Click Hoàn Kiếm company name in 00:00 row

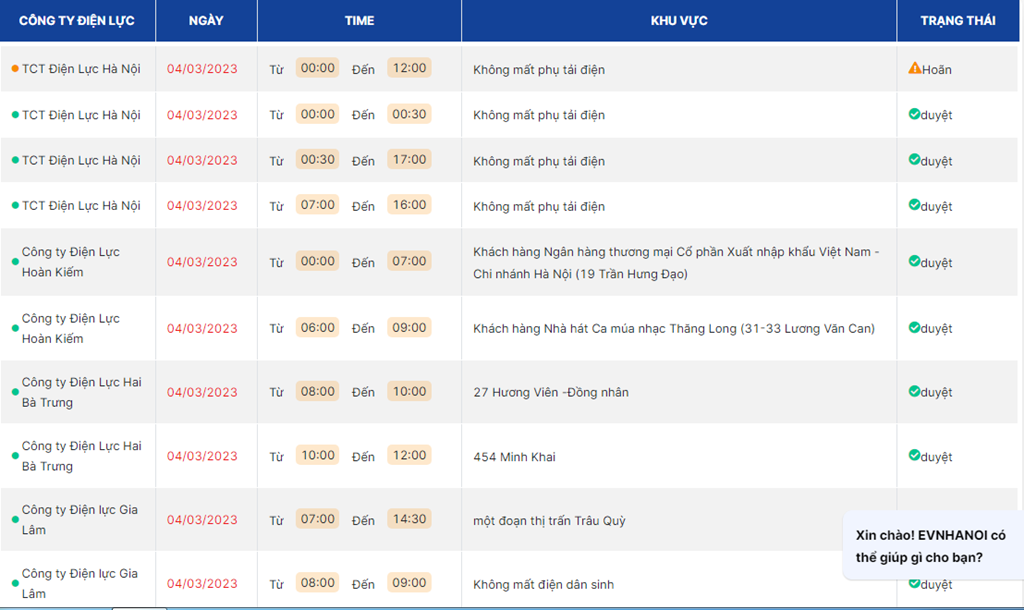(71, 262)
